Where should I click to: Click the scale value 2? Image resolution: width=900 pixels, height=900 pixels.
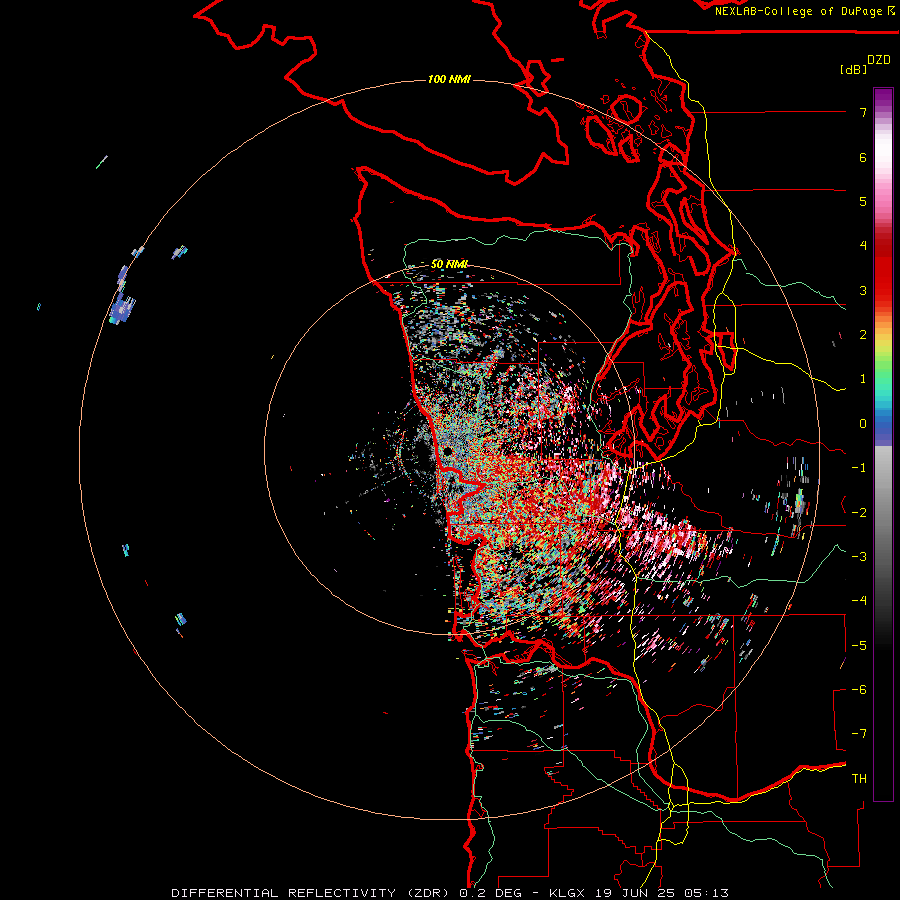[863, 335]
